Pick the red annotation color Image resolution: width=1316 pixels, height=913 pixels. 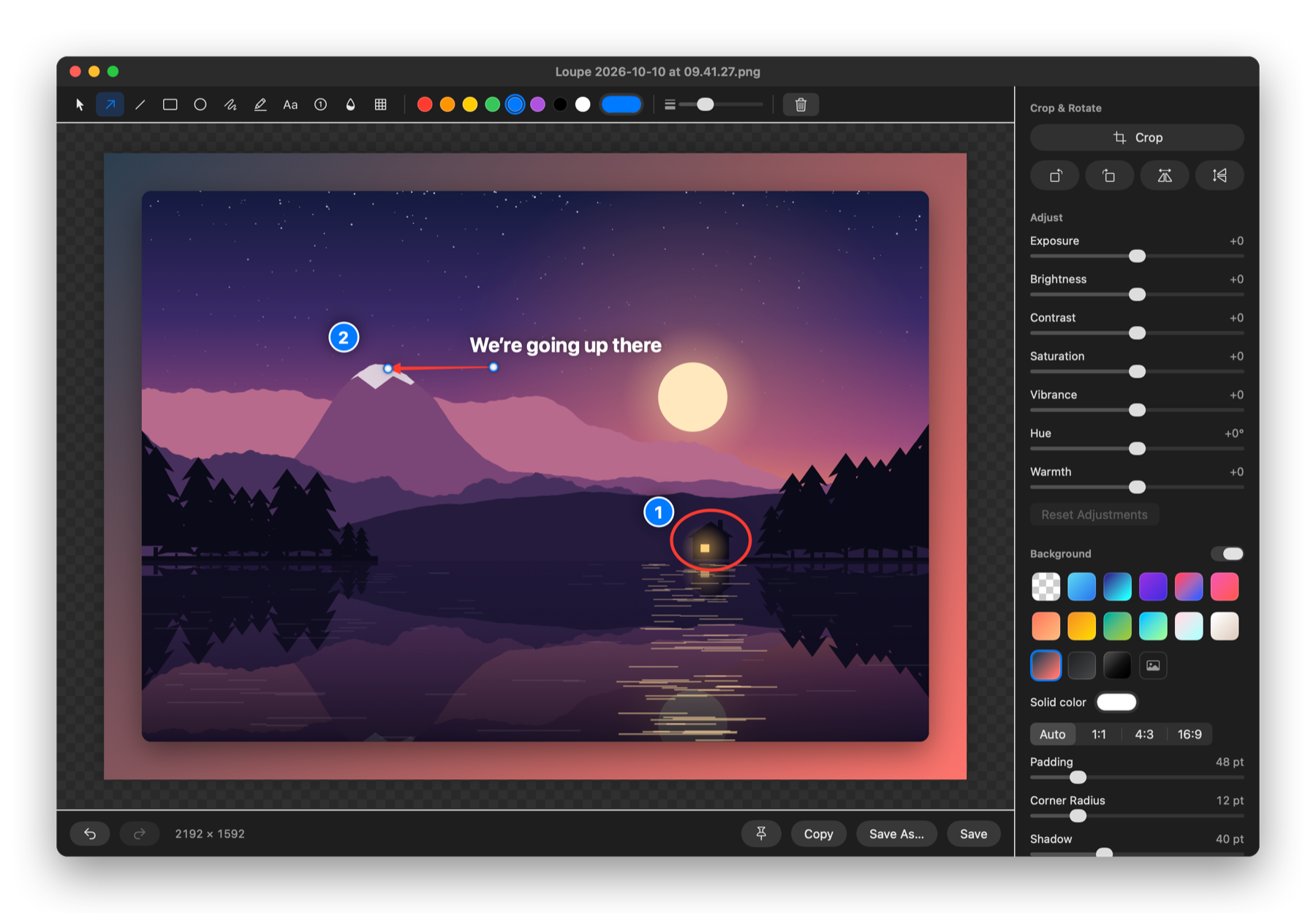[425, 105]
